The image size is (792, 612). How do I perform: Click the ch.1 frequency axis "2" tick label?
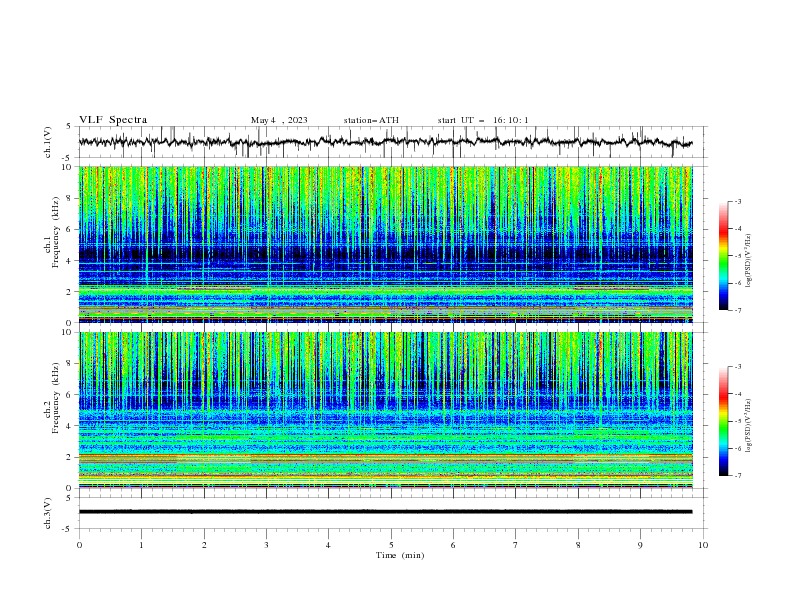pos(71,291)
